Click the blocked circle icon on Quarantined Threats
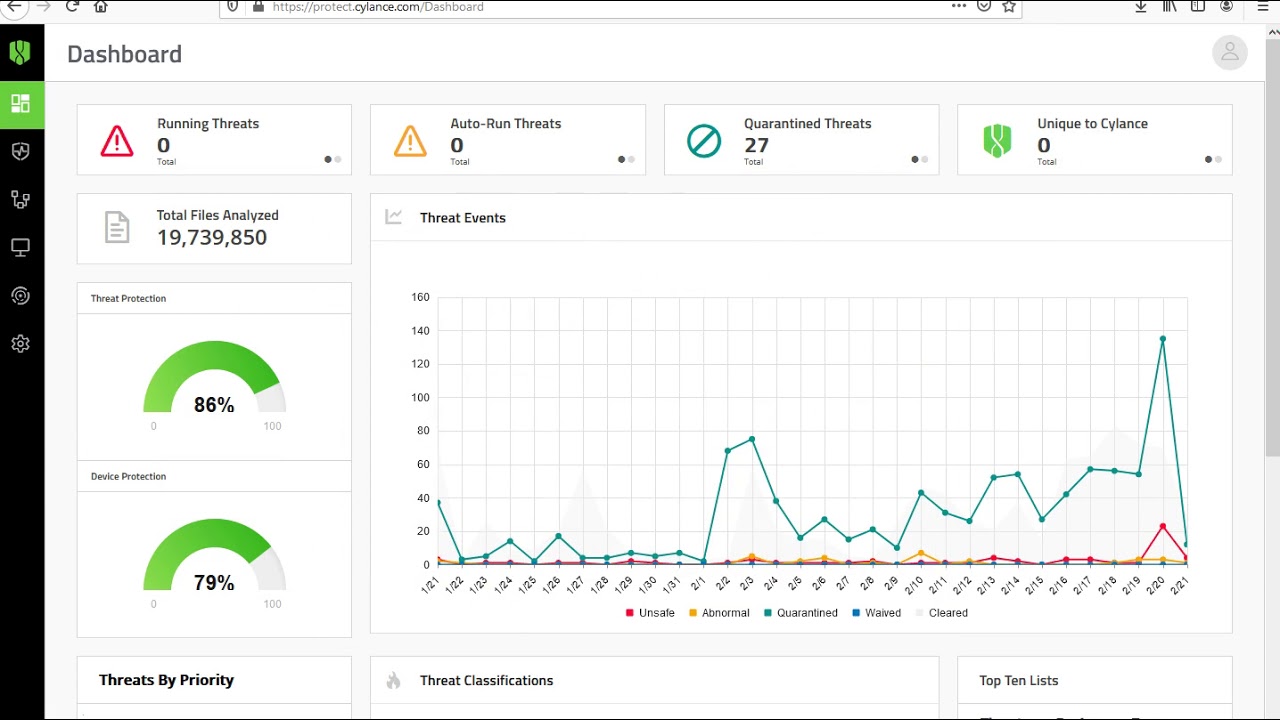 pos(704,141)
